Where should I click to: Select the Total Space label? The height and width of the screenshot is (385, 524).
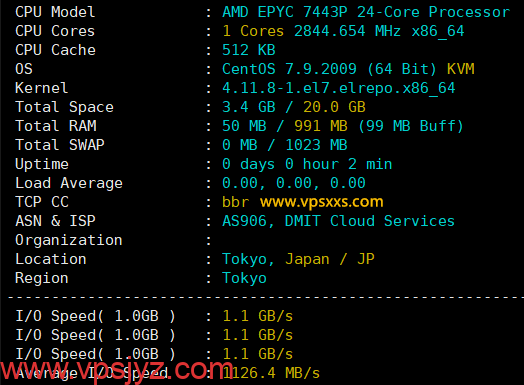coord(64,107)
